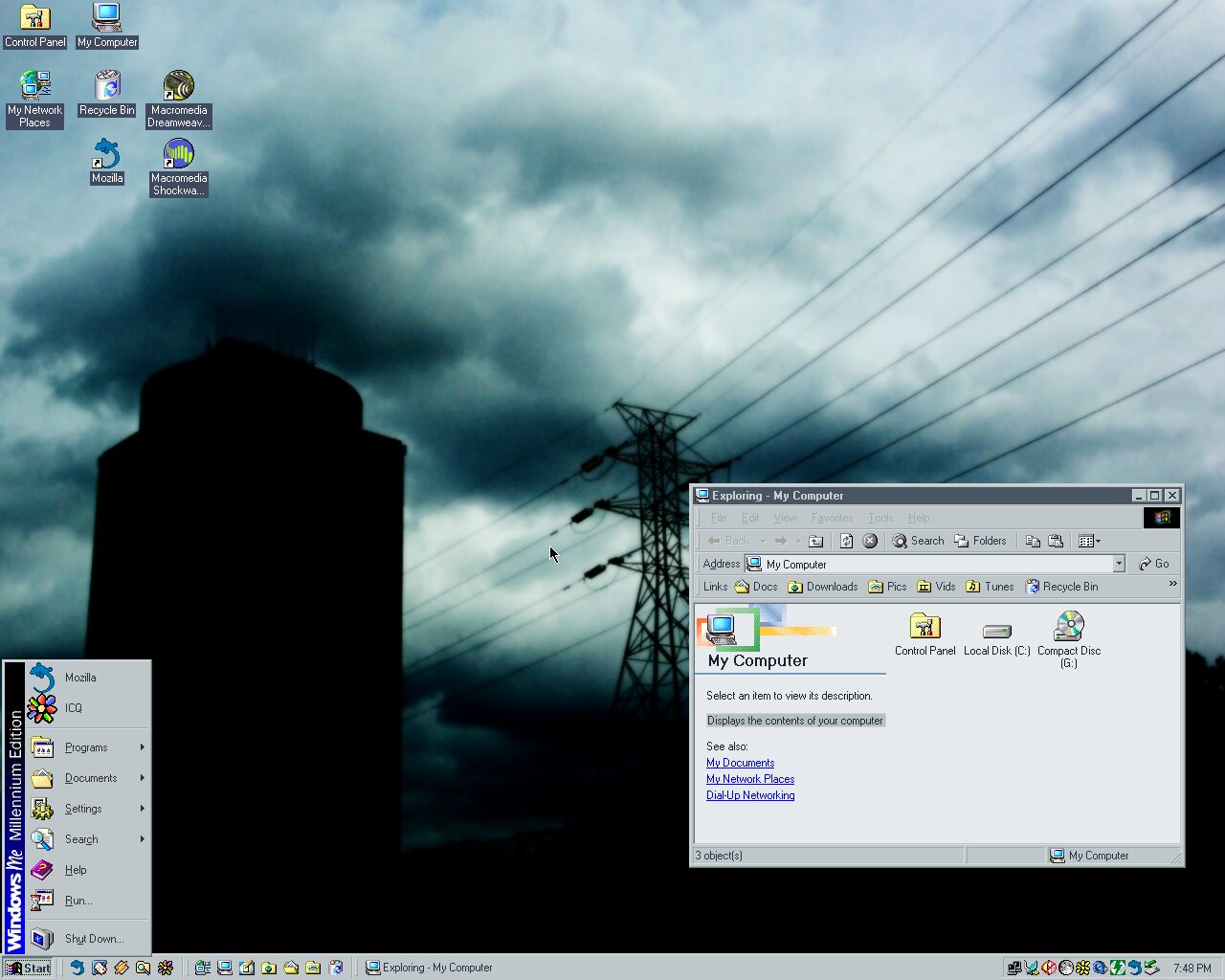The height and width of the screenshot is (980, 1225).
Task: Launch ICQ from the Start menu
Action: [x=74, y=708]
